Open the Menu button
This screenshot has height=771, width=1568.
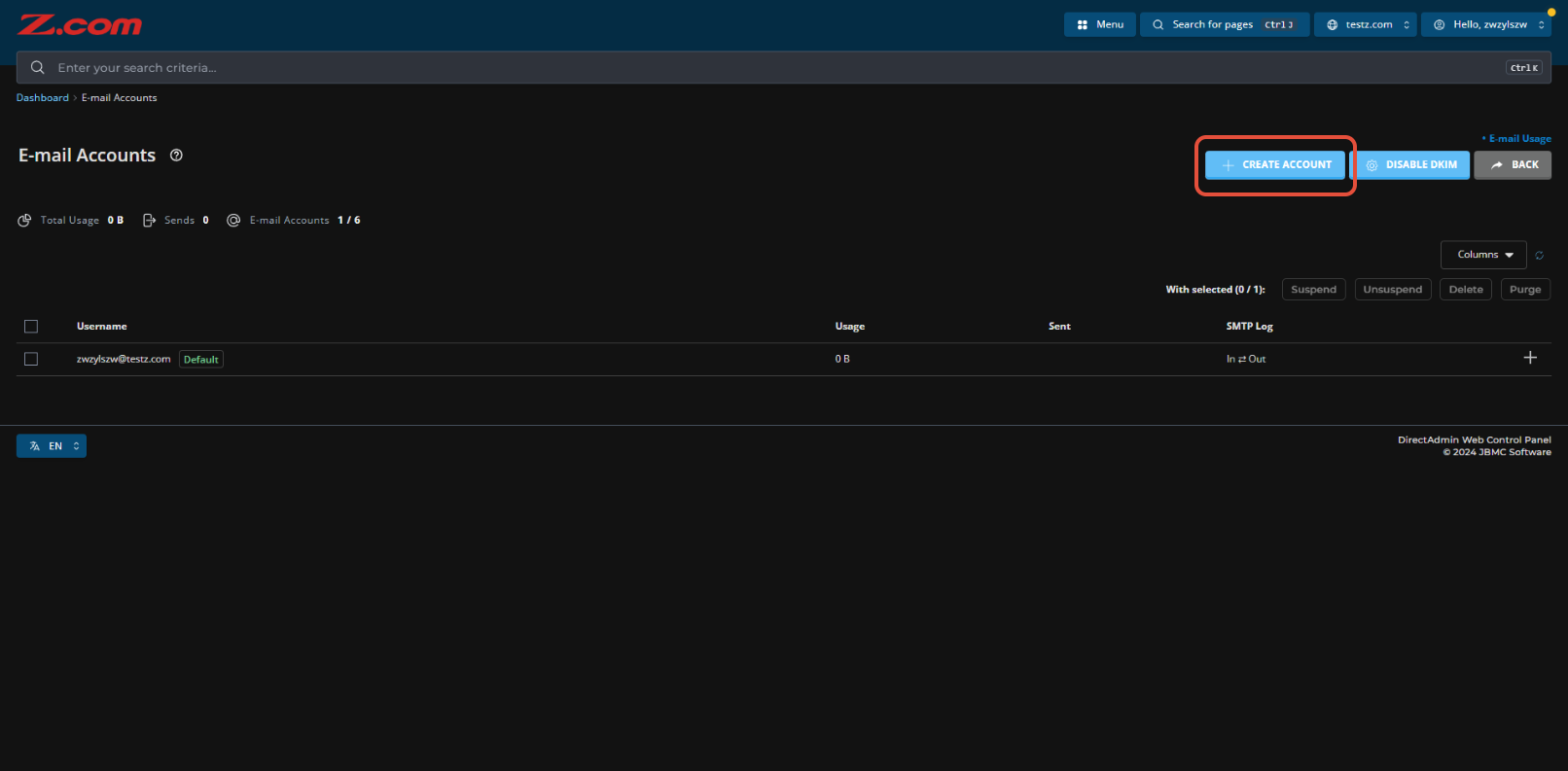click(x=1100, y=24)
